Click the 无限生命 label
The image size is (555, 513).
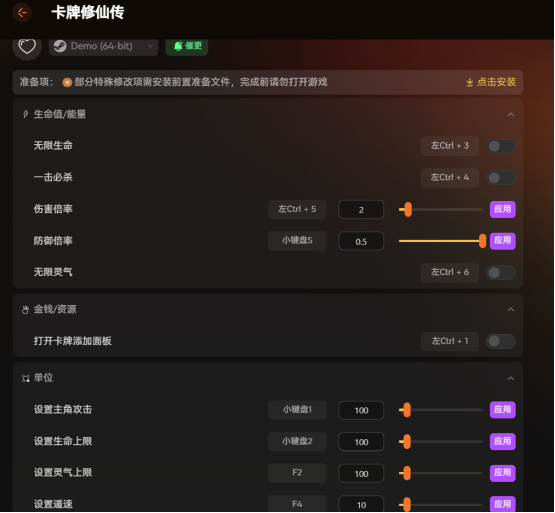(53, 146)
